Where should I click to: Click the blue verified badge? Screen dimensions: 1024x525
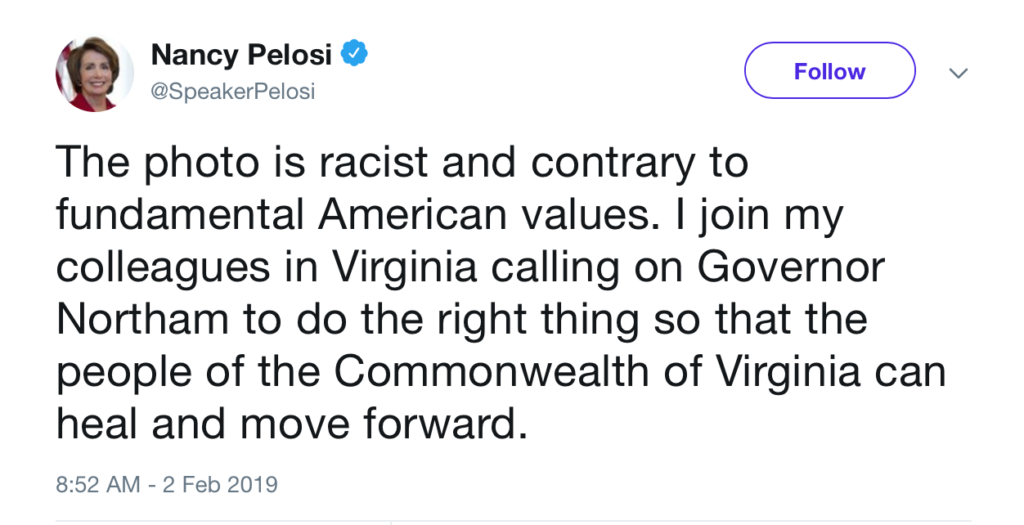354,54
